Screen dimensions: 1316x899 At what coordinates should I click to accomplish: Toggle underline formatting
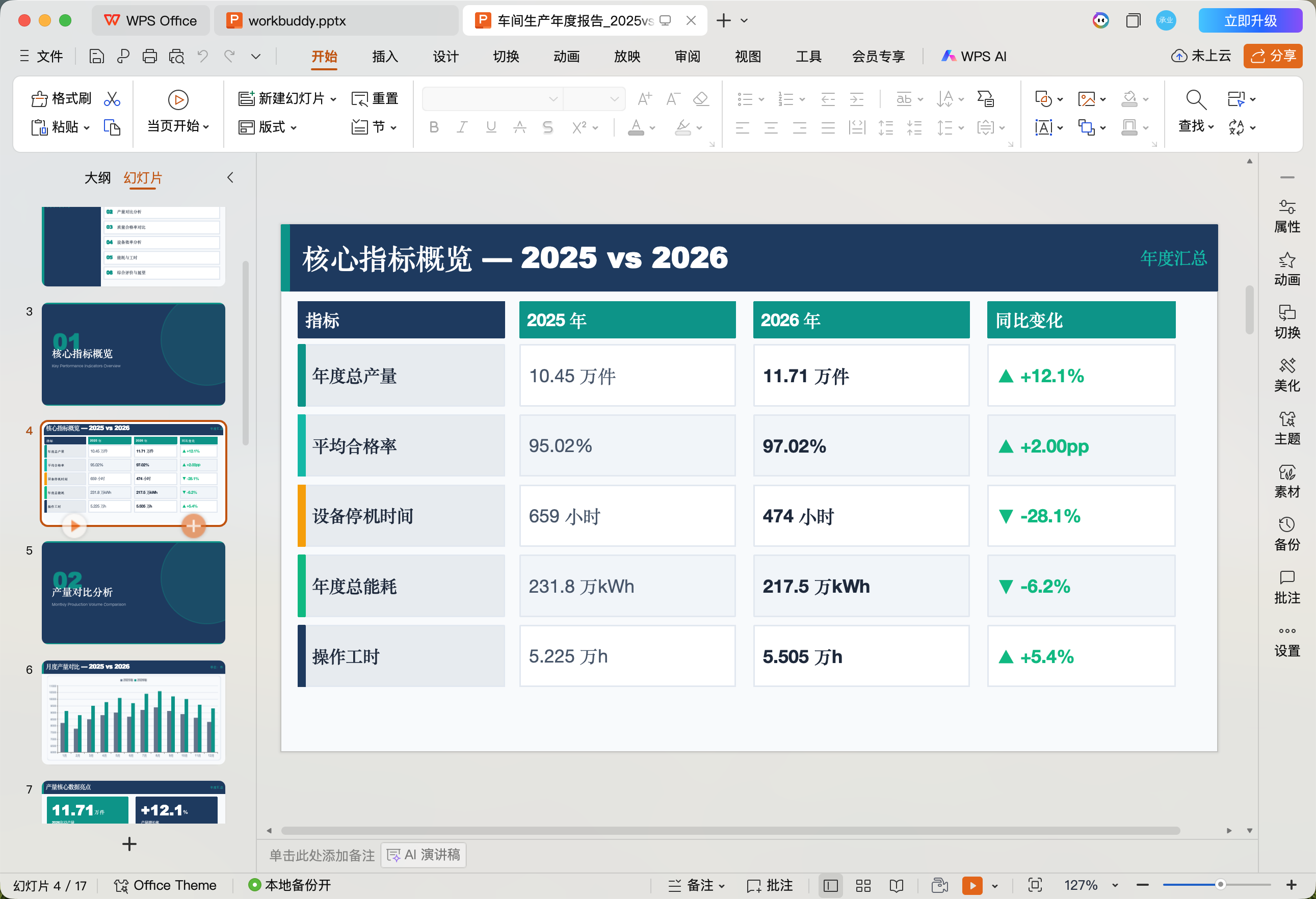[490, 127]
